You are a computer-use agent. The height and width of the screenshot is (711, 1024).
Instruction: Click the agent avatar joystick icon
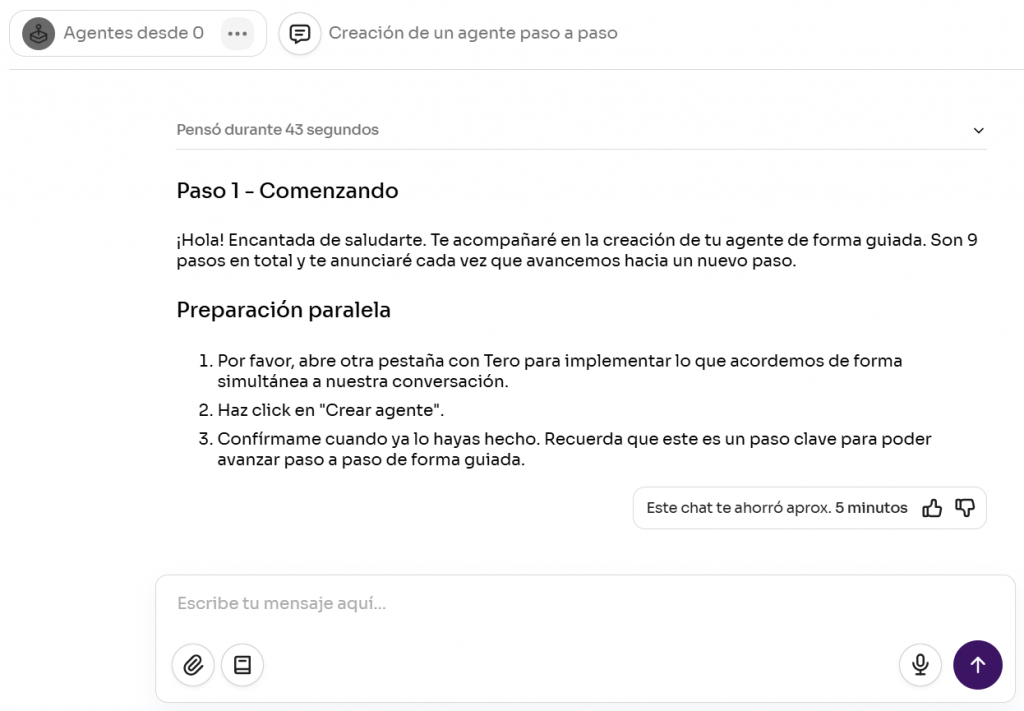coord(38,33)
